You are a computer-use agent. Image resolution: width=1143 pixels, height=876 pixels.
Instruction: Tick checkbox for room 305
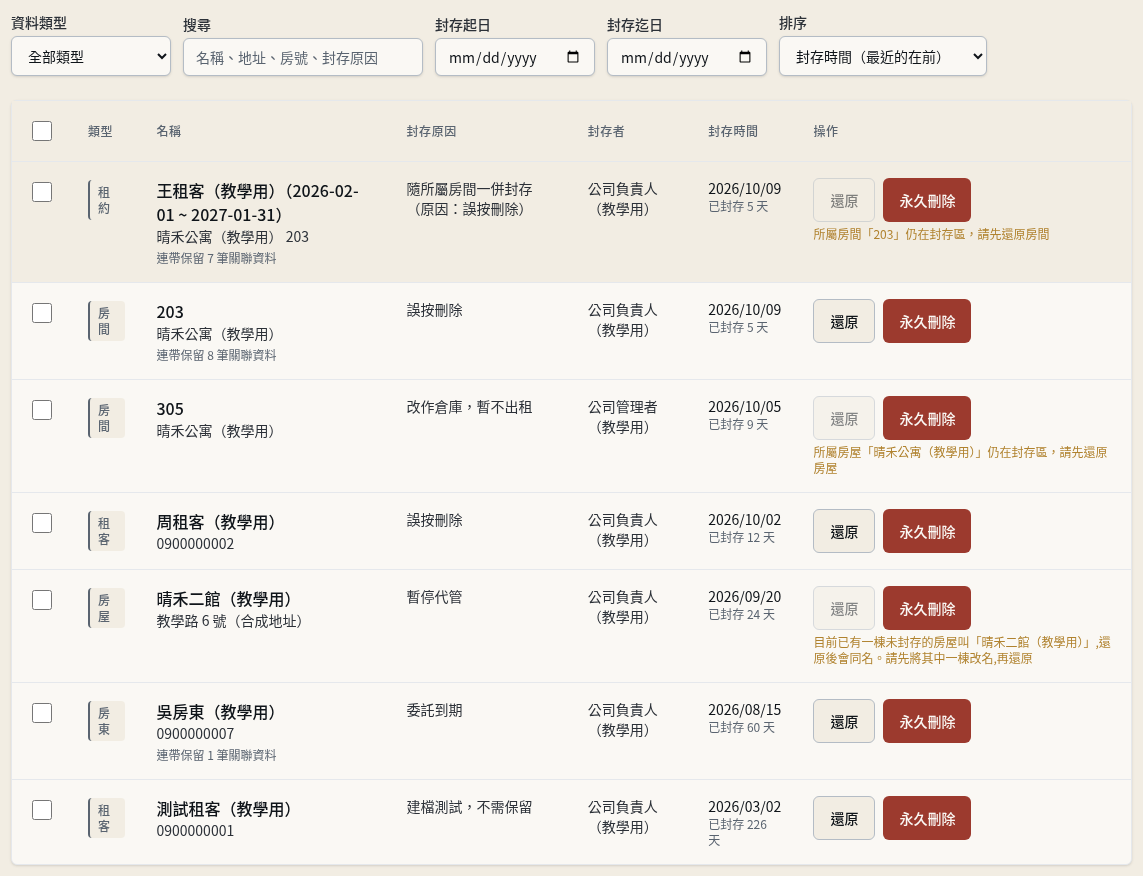point(42,410)
